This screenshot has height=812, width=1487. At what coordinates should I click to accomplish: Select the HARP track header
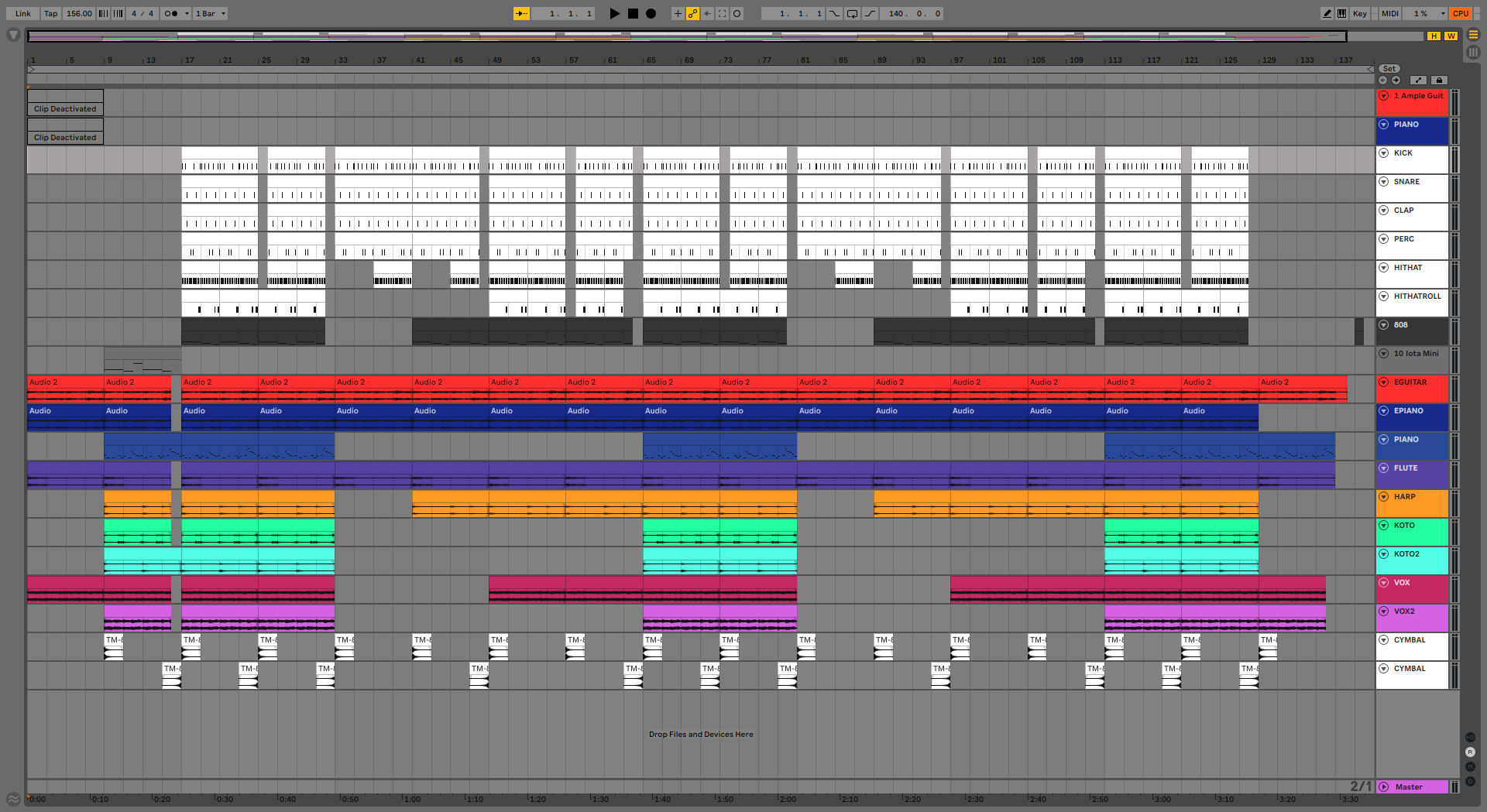(x=1412, y=503)
